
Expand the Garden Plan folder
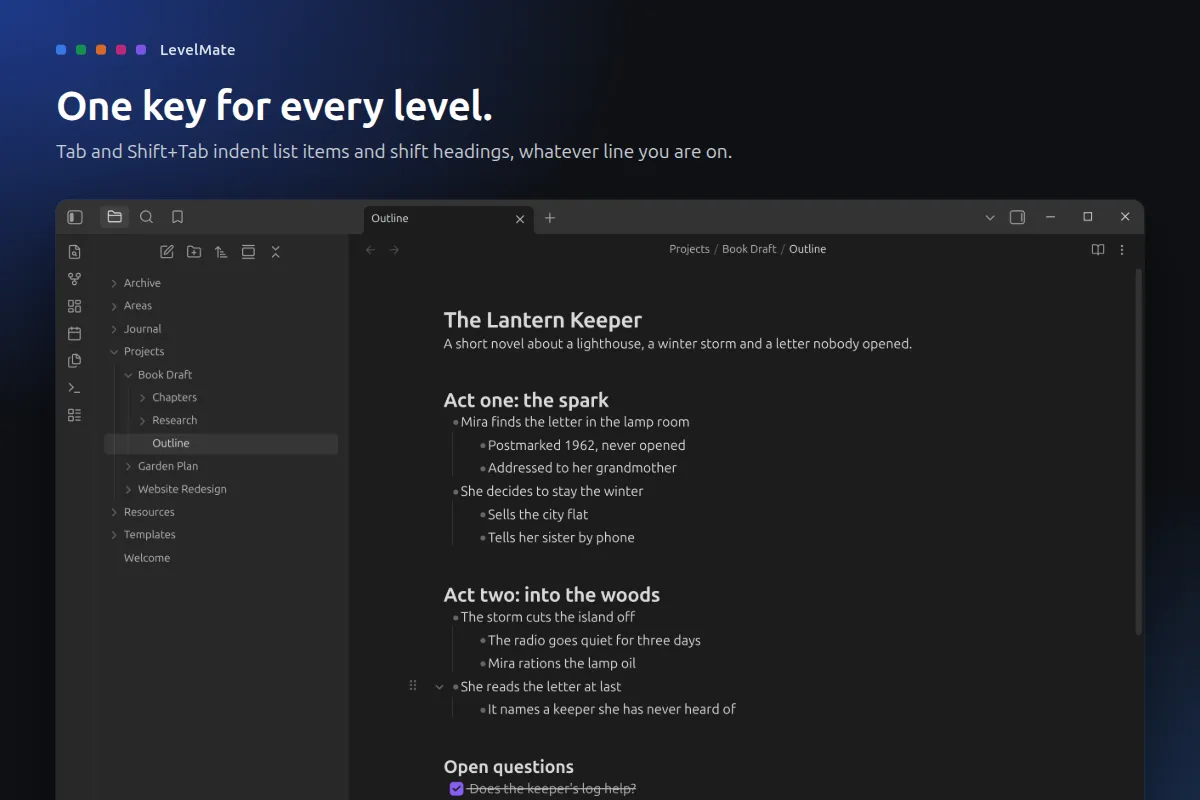point(128,466)
